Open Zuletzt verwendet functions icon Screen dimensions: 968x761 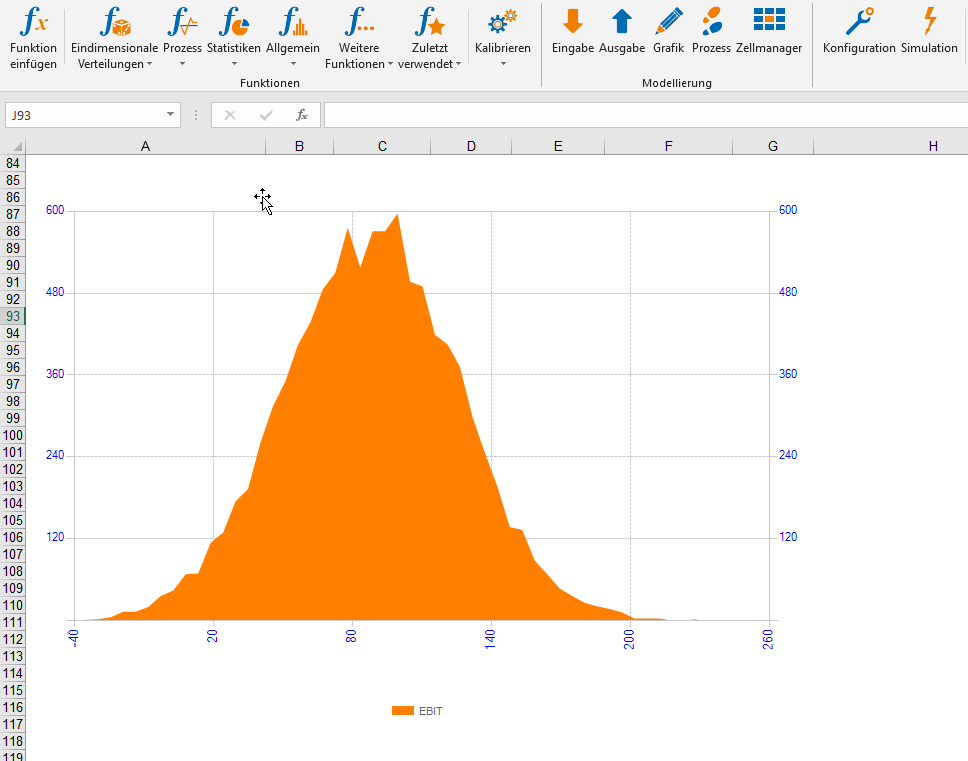coord(430,22)
